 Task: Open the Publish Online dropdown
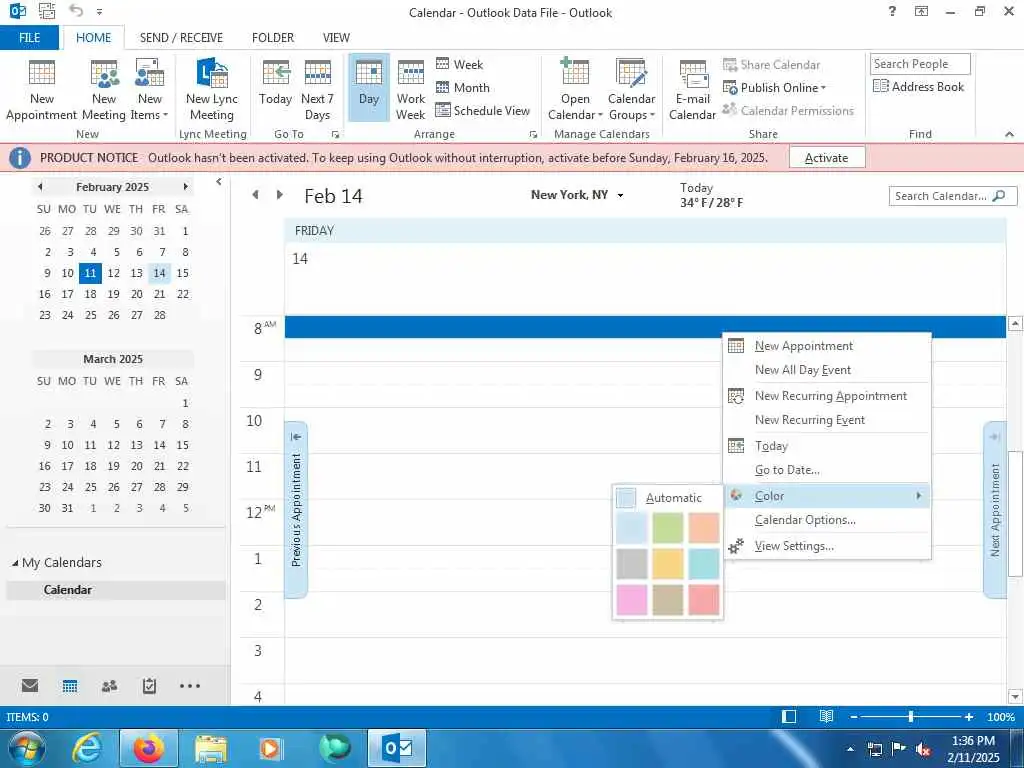pos(775,88)
